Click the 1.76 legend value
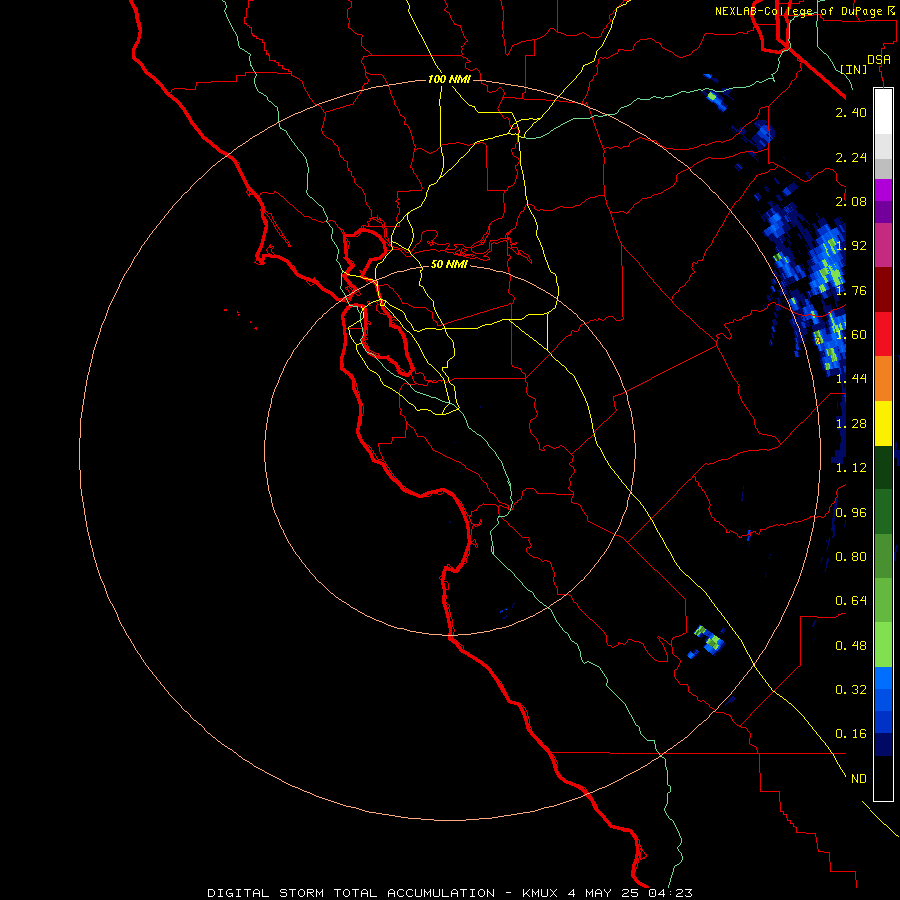This screenshot has height=900, width=900. tap(851, 290)
